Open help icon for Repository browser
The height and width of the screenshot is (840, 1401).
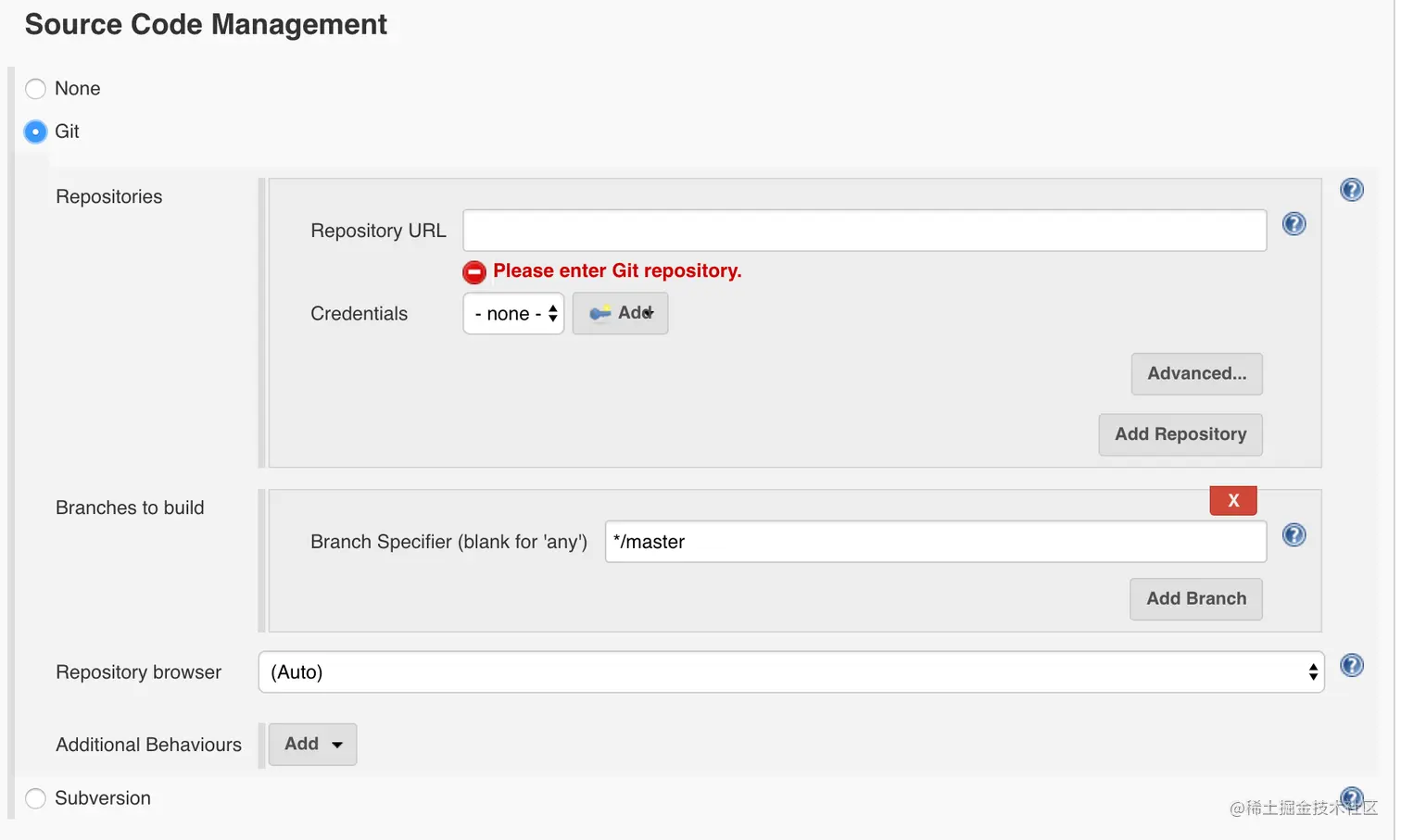tap(1352, 665)
